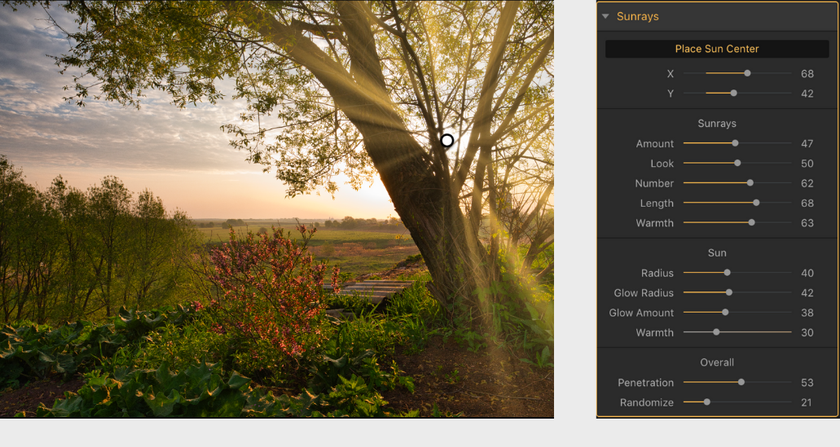
Task: Select the Sun Radius value 40
Action: 807,273
